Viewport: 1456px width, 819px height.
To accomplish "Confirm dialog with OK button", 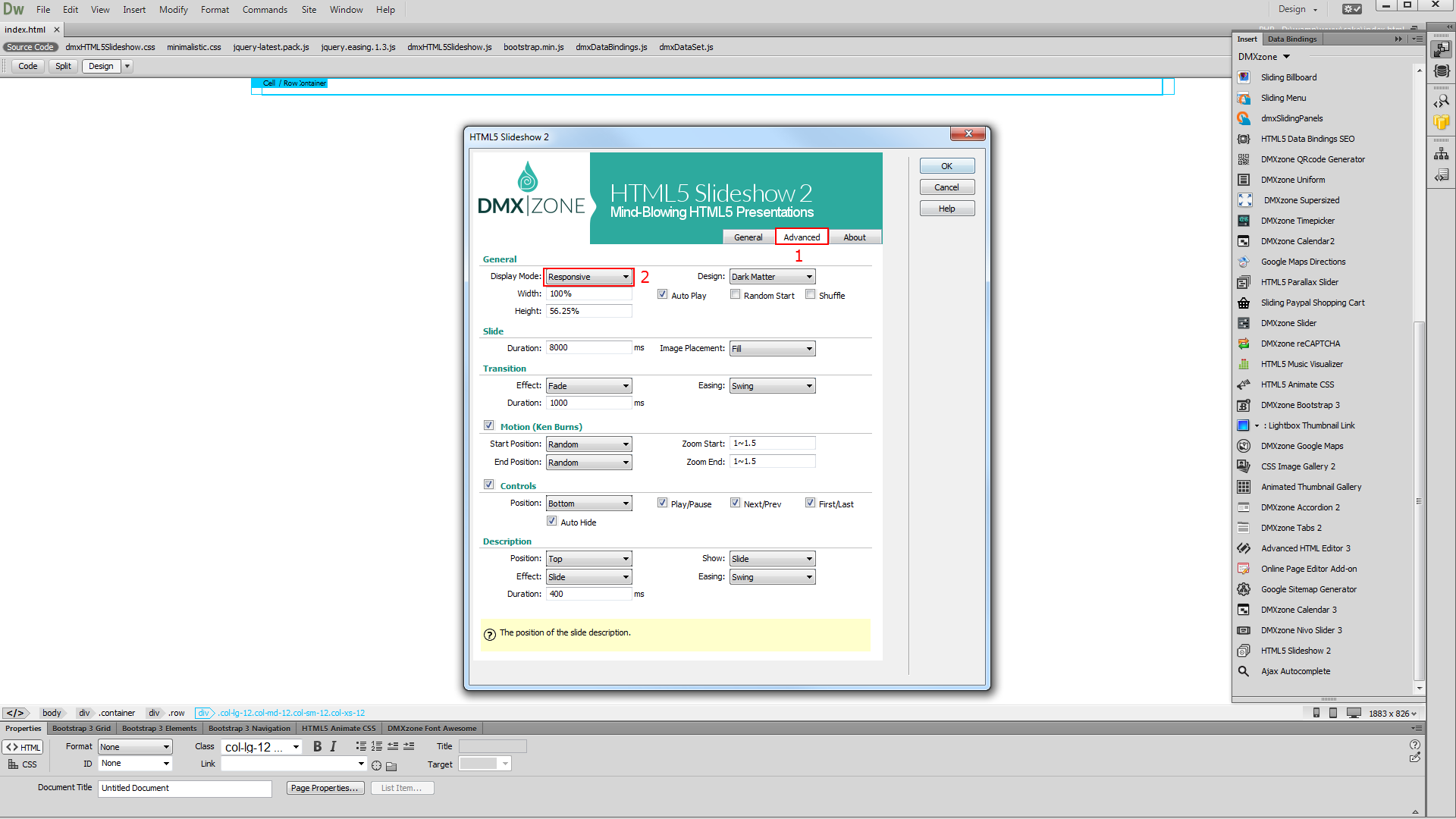I will (947, 166).
